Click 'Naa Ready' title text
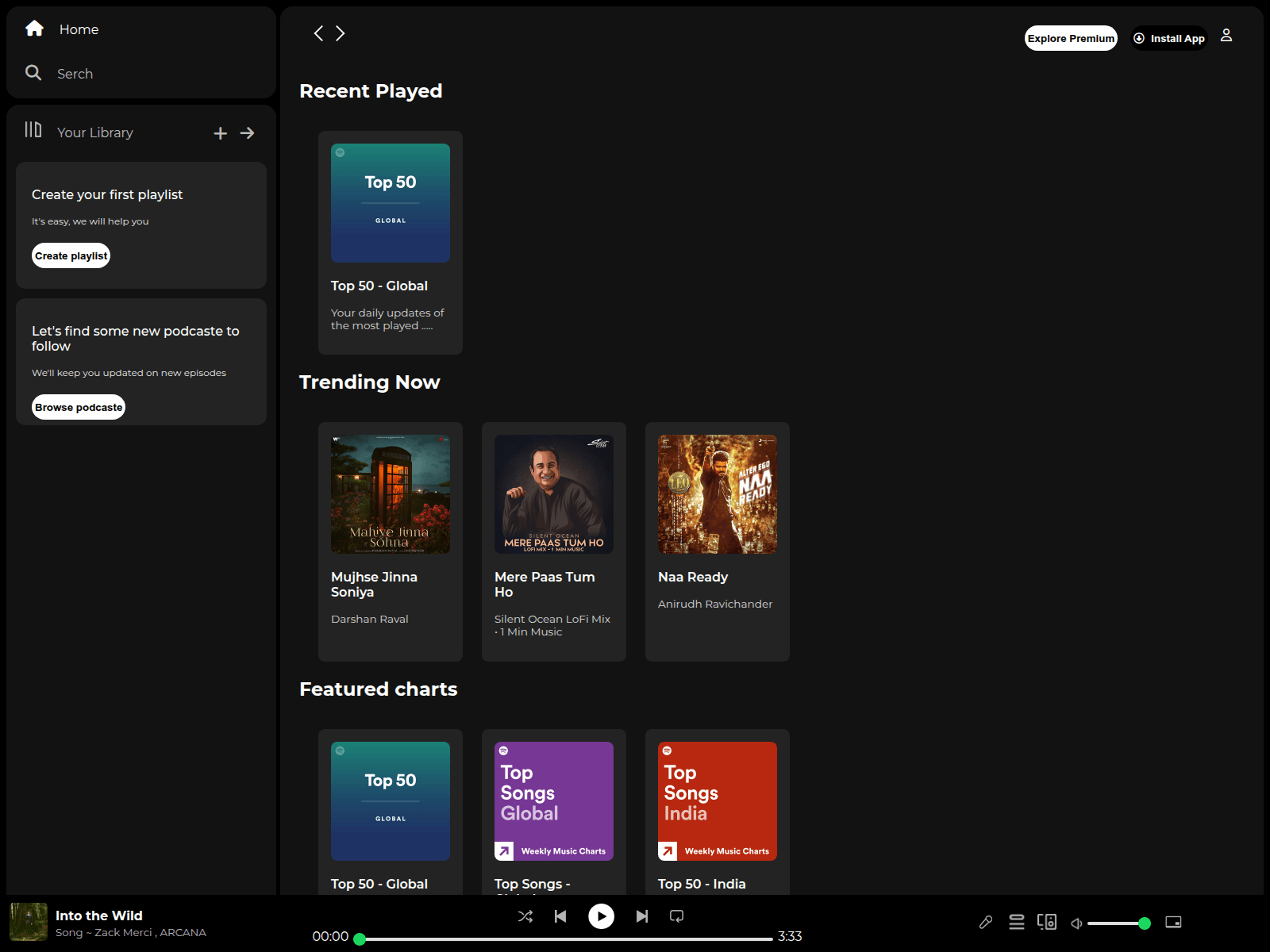Screen dimensions: 1270x952 coord(693,577)
